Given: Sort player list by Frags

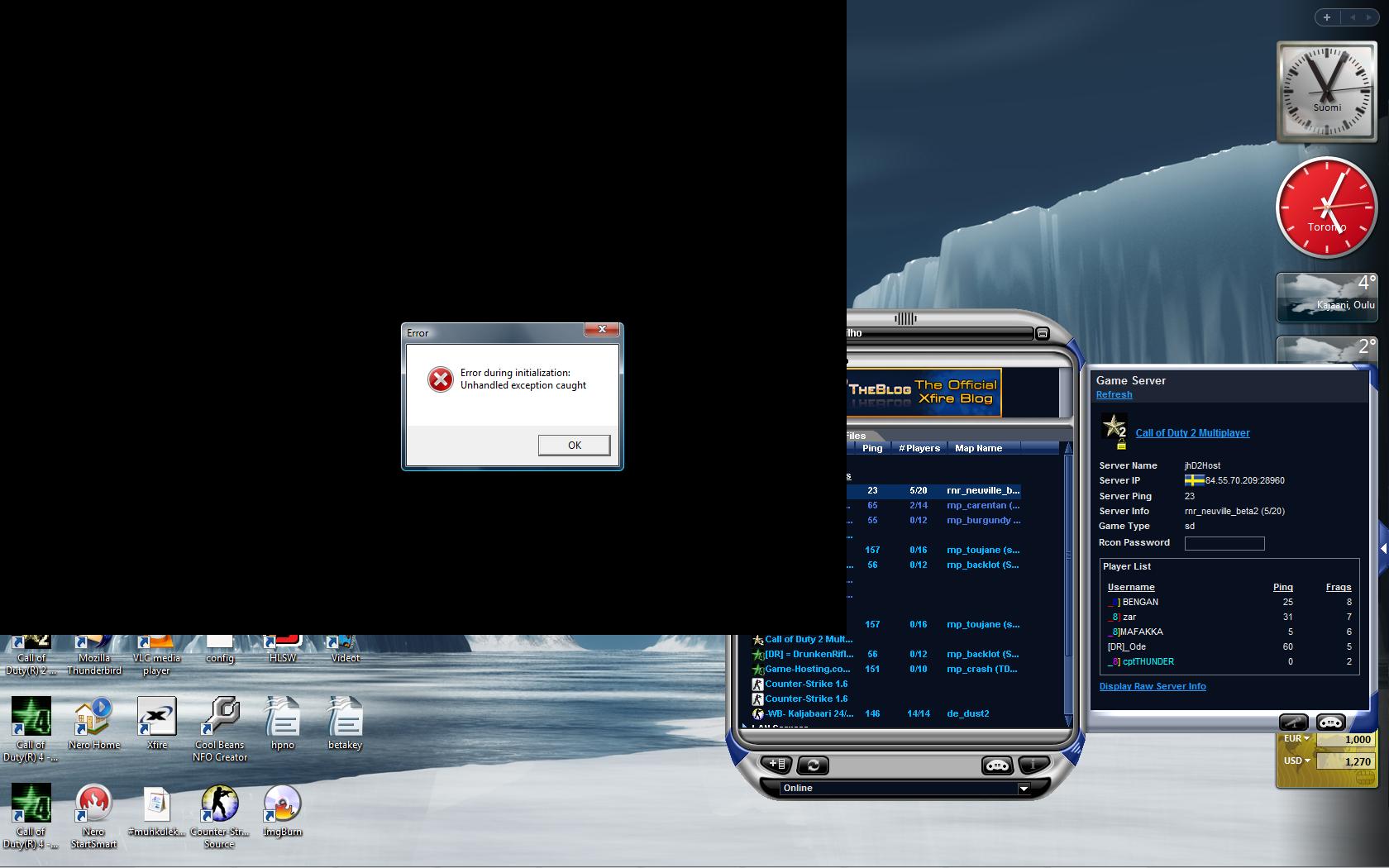Looking at the screenshot, I should [1339, 587].
